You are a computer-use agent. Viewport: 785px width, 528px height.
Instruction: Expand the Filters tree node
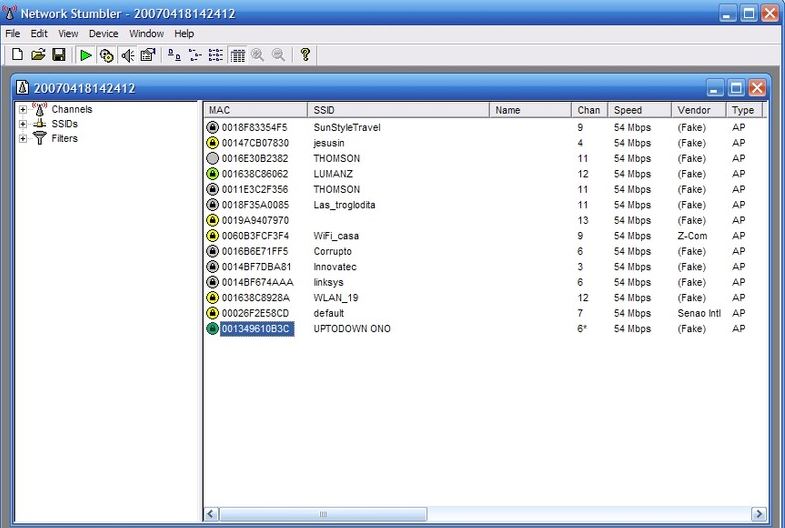[23, 139]
